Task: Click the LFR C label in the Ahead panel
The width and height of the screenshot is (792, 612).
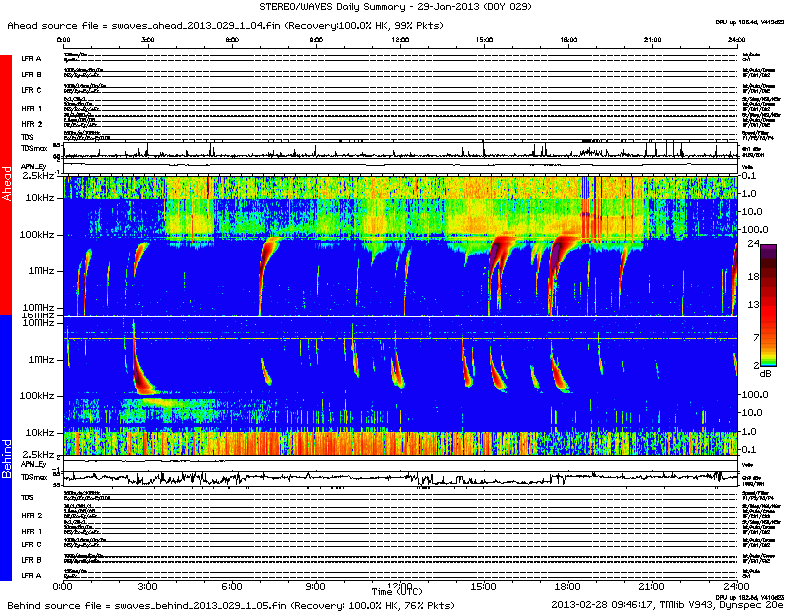Action: 31,91
